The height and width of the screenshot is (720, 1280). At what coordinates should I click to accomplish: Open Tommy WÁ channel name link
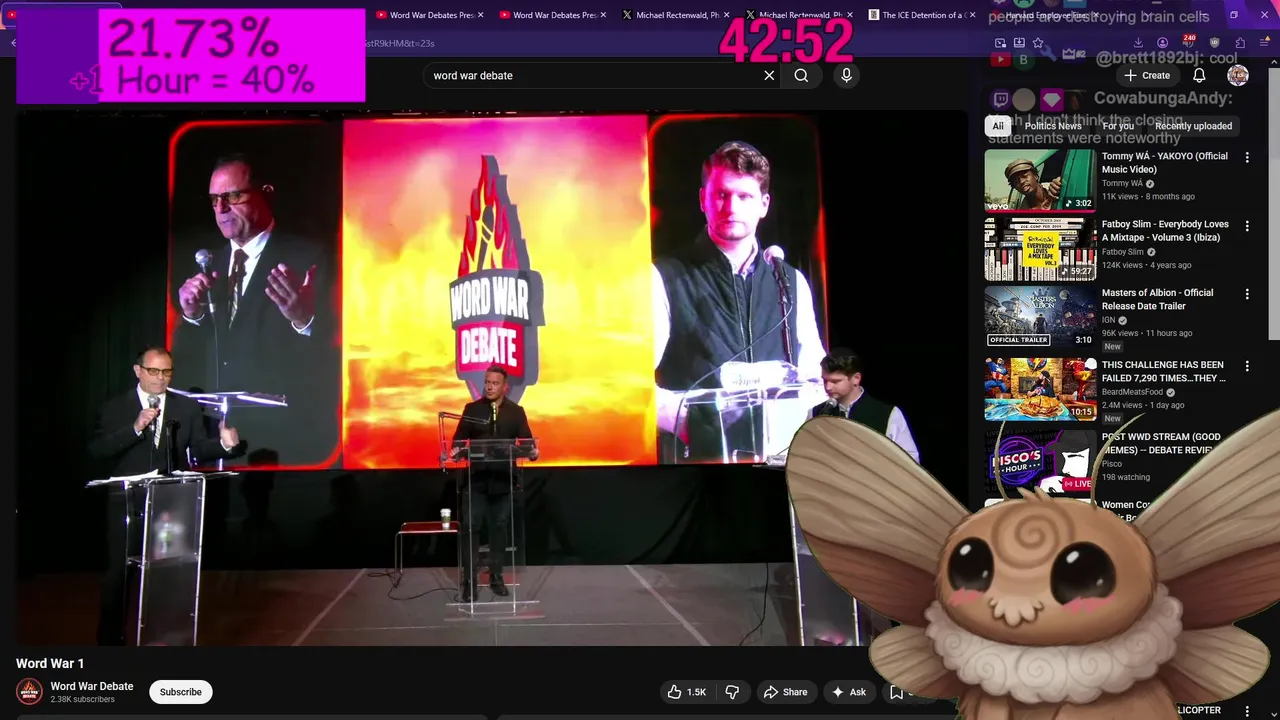(x=1121, y=184)
